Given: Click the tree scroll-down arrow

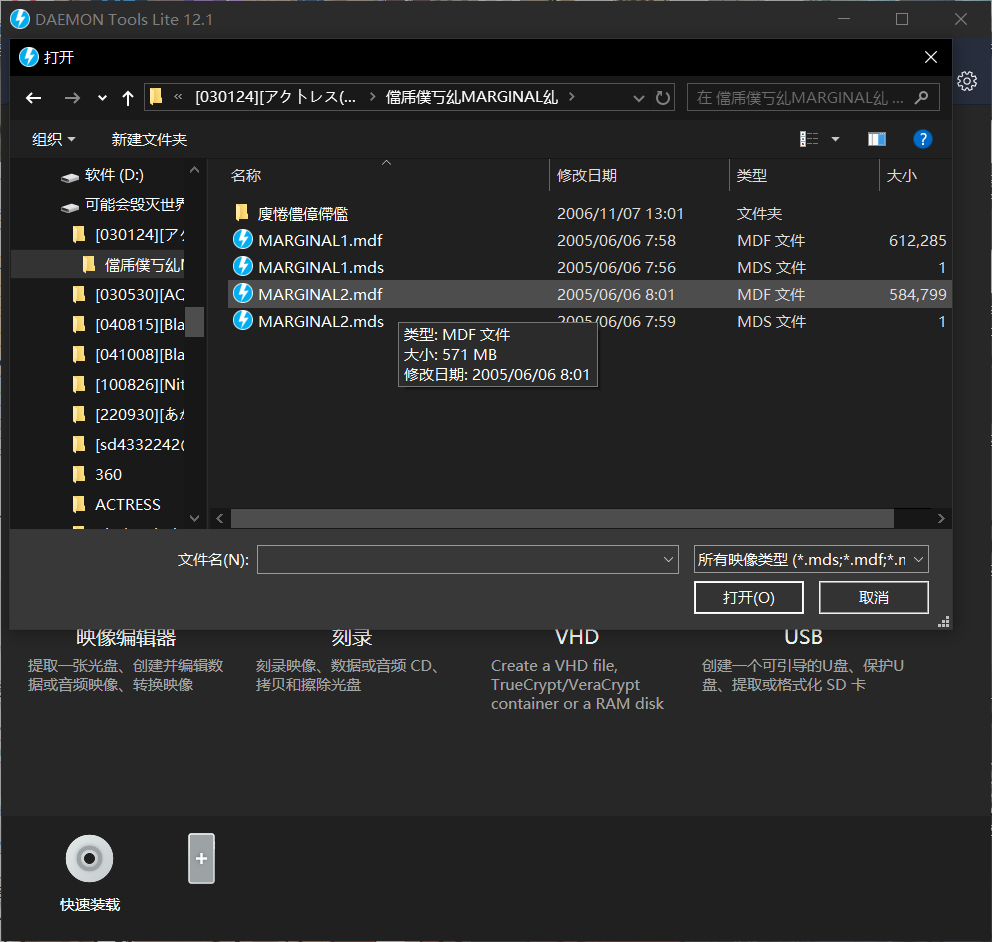Looking at the screenshot, I should click(194, 518).
